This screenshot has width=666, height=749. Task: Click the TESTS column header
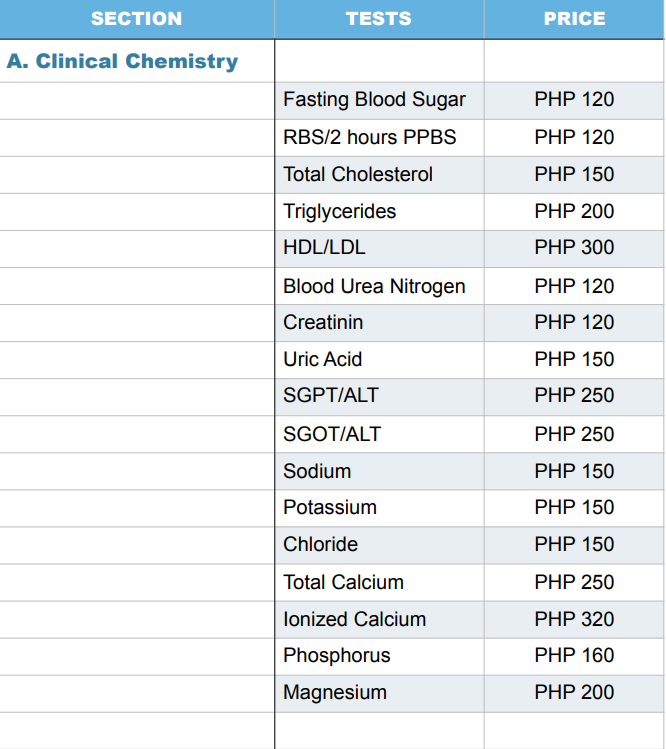[378, 19]
